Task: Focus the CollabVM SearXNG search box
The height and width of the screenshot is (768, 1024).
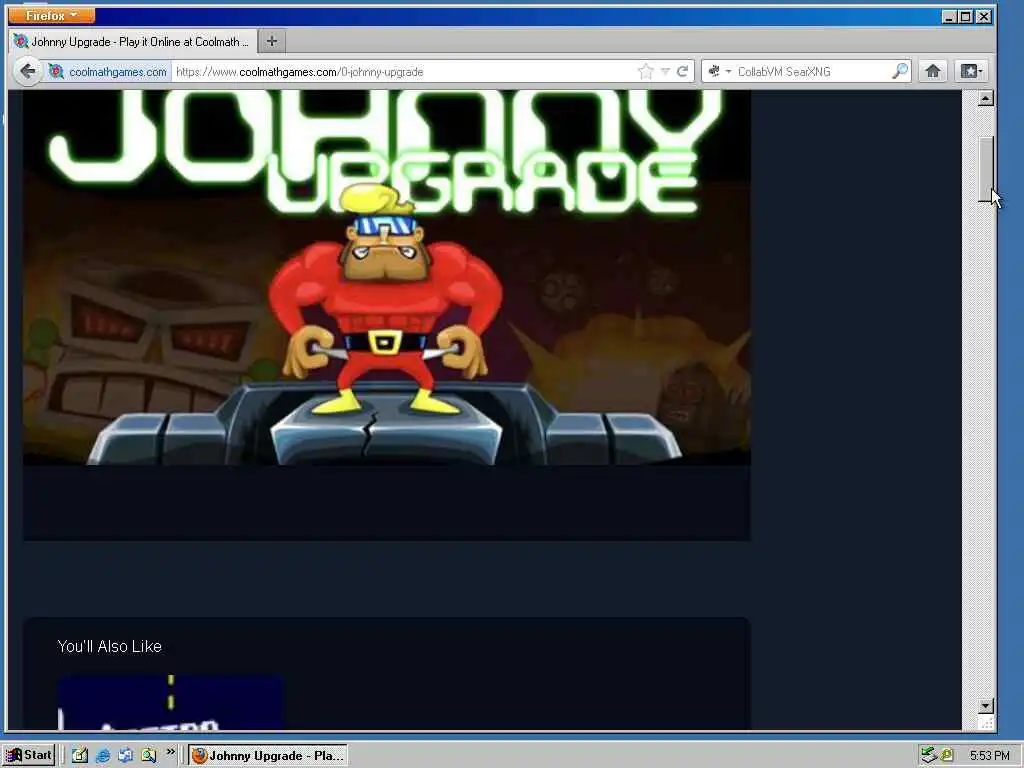Action: click(x=812, y=72)
